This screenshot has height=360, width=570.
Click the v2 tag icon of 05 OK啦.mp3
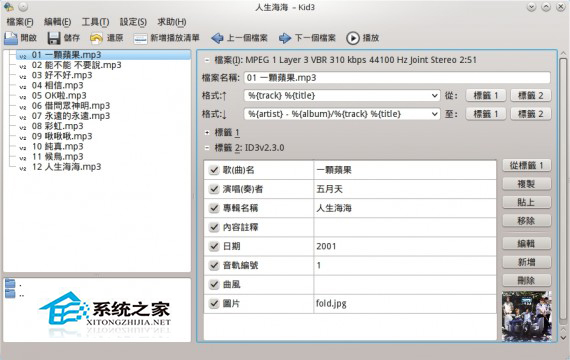click(23, 97)
